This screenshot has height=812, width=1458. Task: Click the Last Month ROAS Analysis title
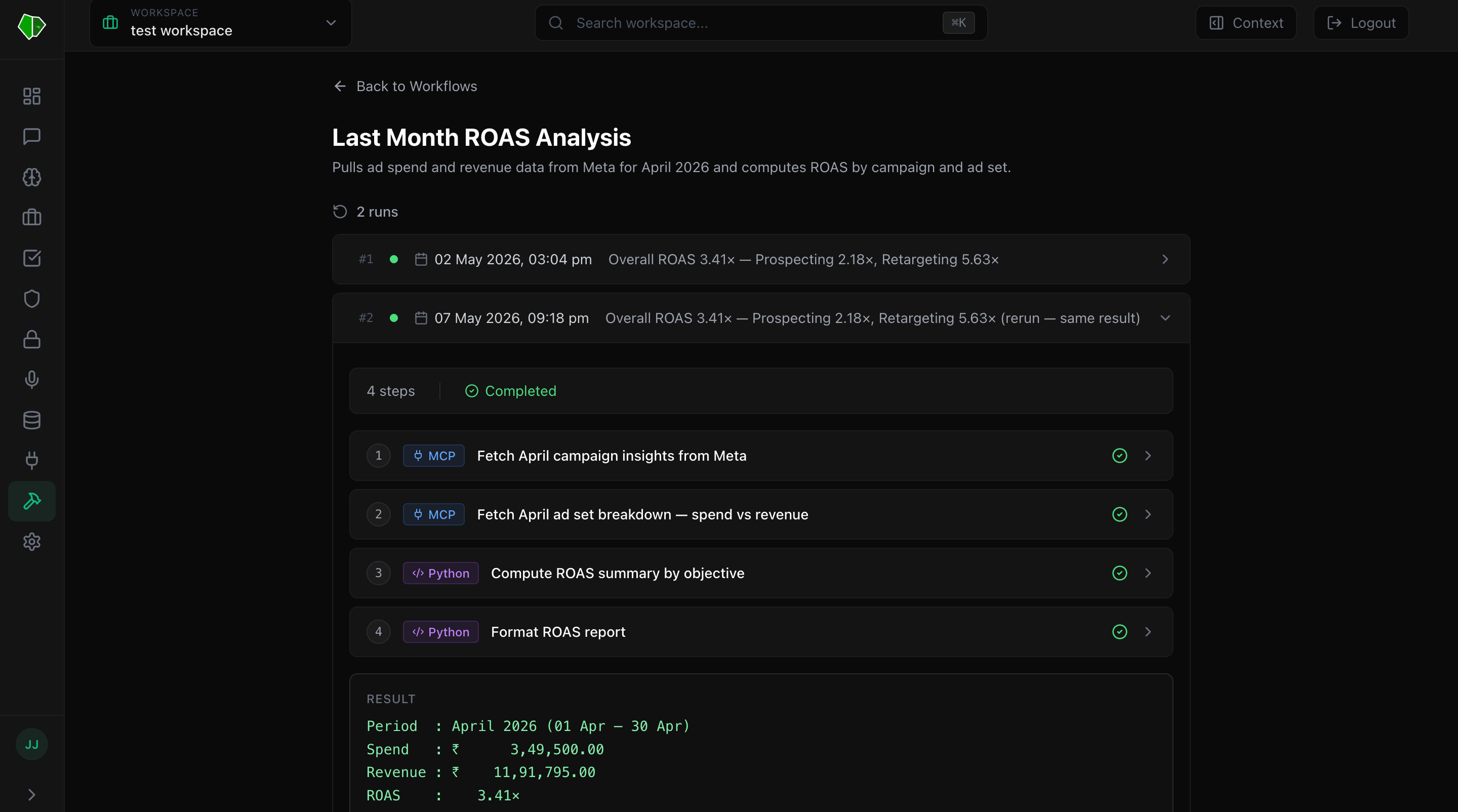(481, 138)
